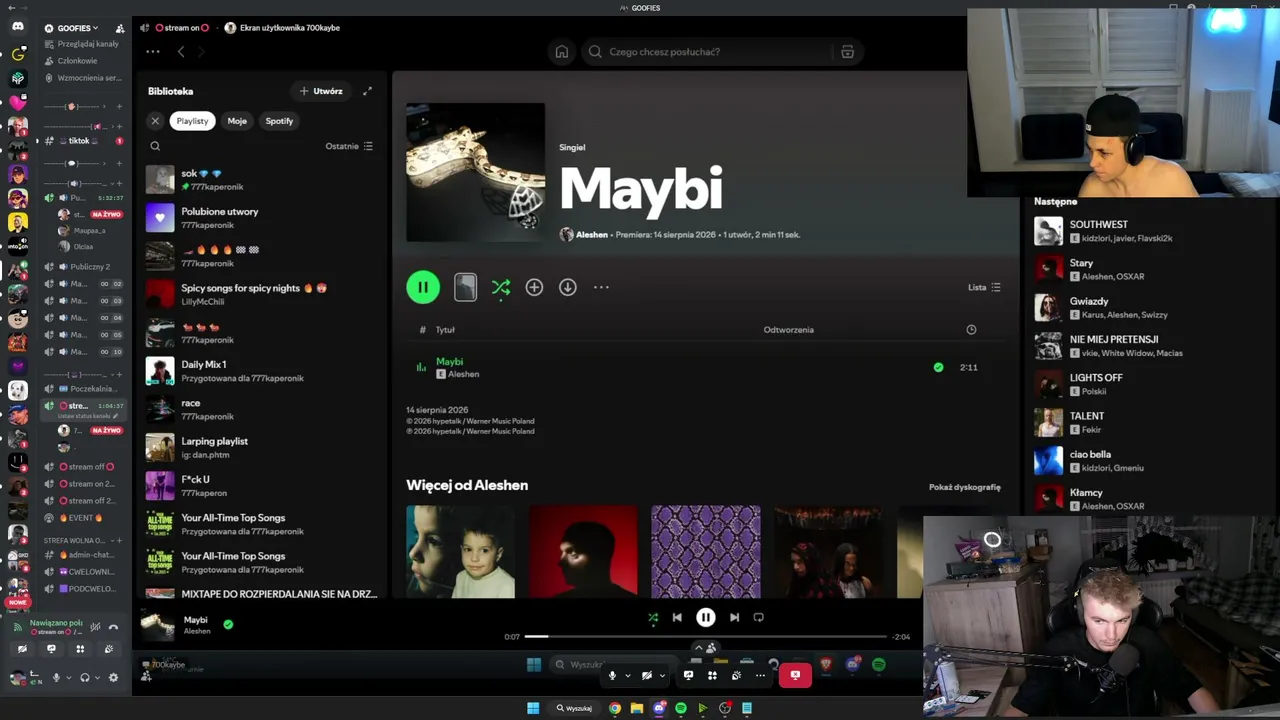Open the Larping playlist
1280x720 pixels.
[x=260, y=447]
